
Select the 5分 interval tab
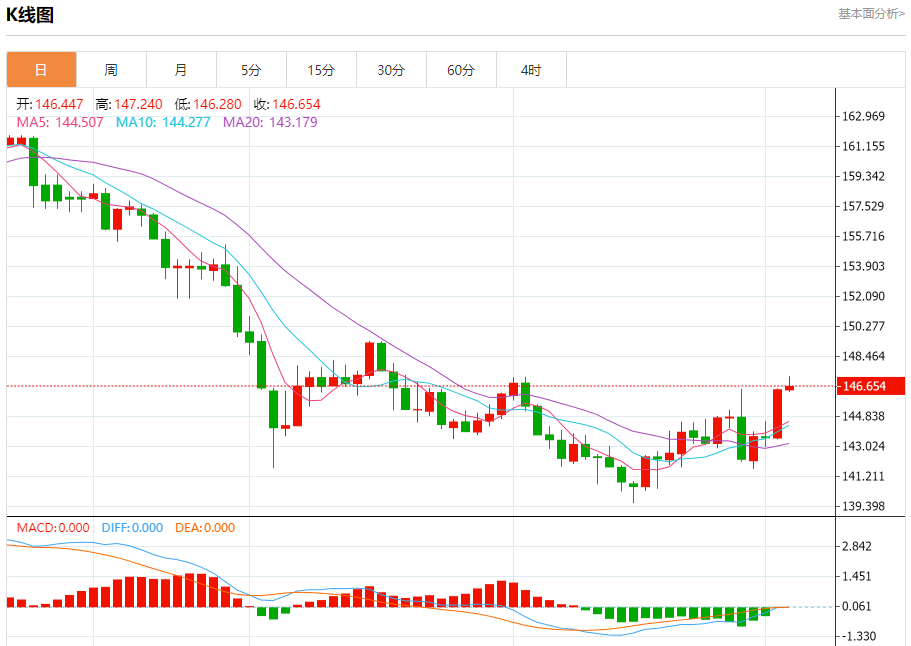251,70
